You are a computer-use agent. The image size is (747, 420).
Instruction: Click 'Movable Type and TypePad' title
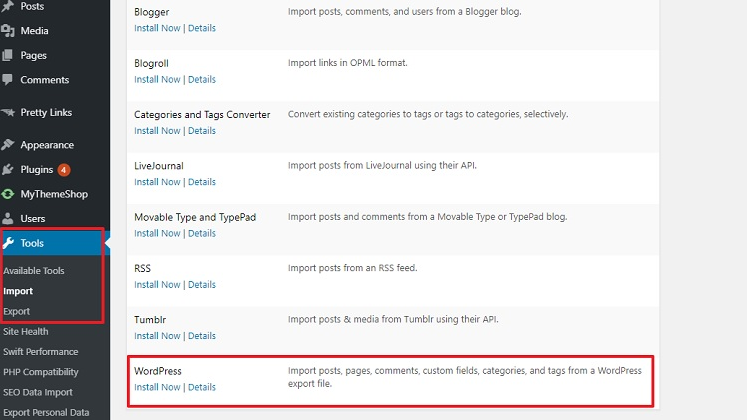pos(195,217)
